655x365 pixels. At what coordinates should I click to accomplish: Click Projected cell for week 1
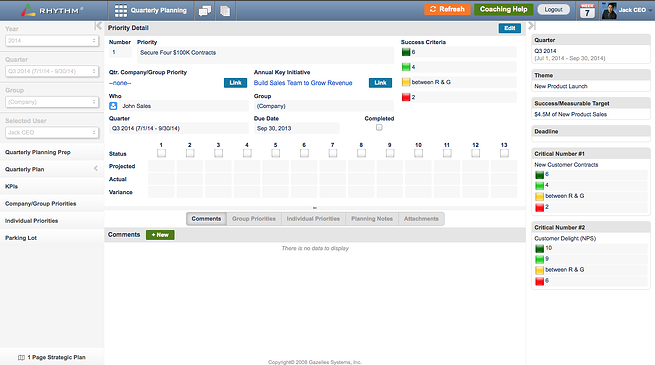click(x=161, y=166)
